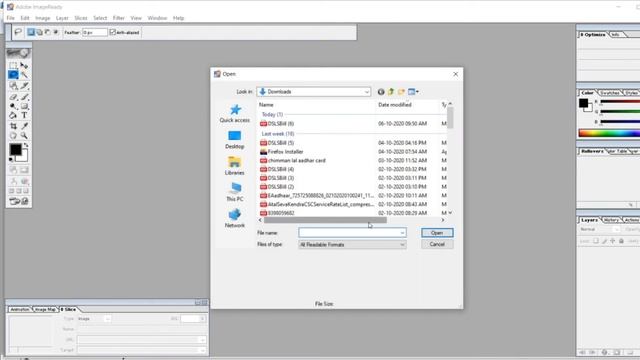Switch to the Animation tab

click(20, 309)
